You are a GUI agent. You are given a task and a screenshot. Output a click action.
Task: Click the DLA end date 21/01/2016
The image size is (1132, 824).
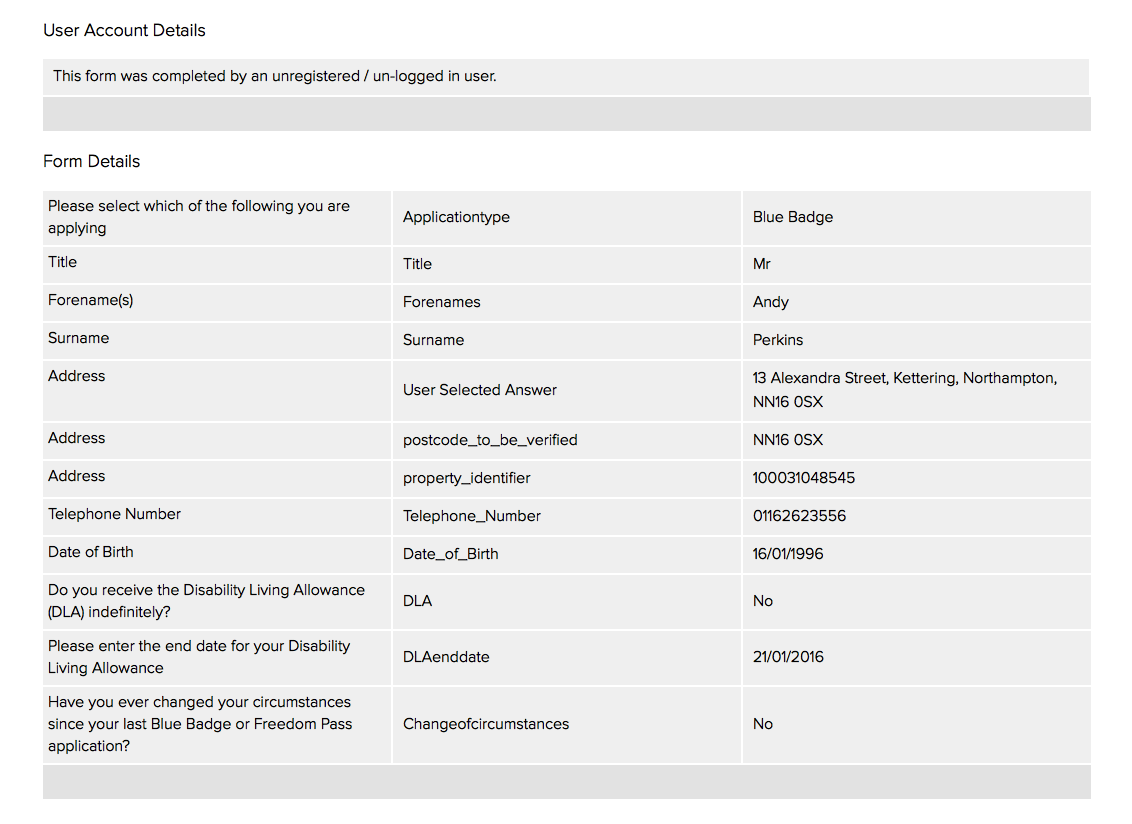click(x=788, y=657)
